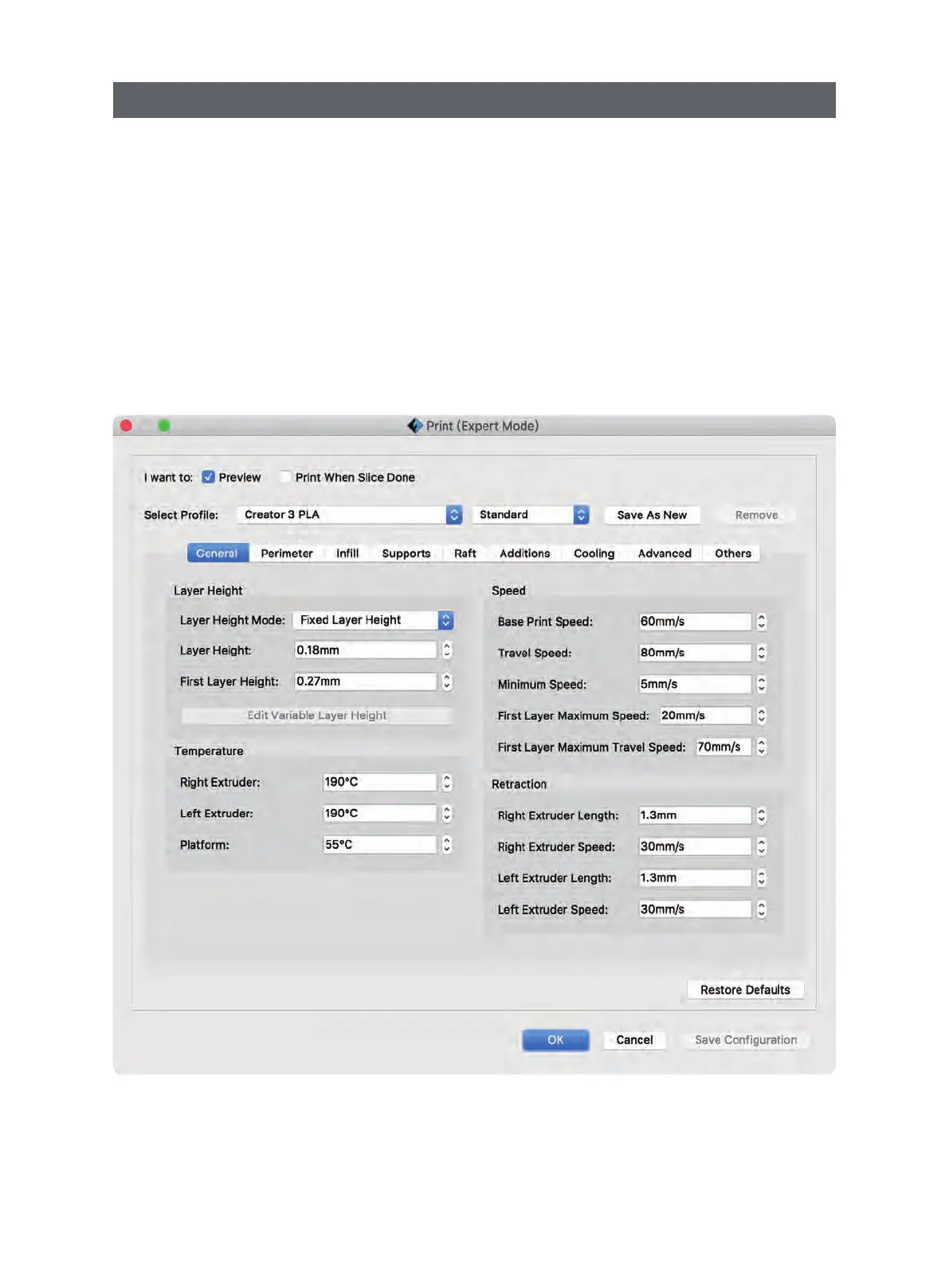Adjust First Layer Maximum Speed stepper
Image resolution: width=949 pixels, height=1288 pixels.
click(762, 716)
